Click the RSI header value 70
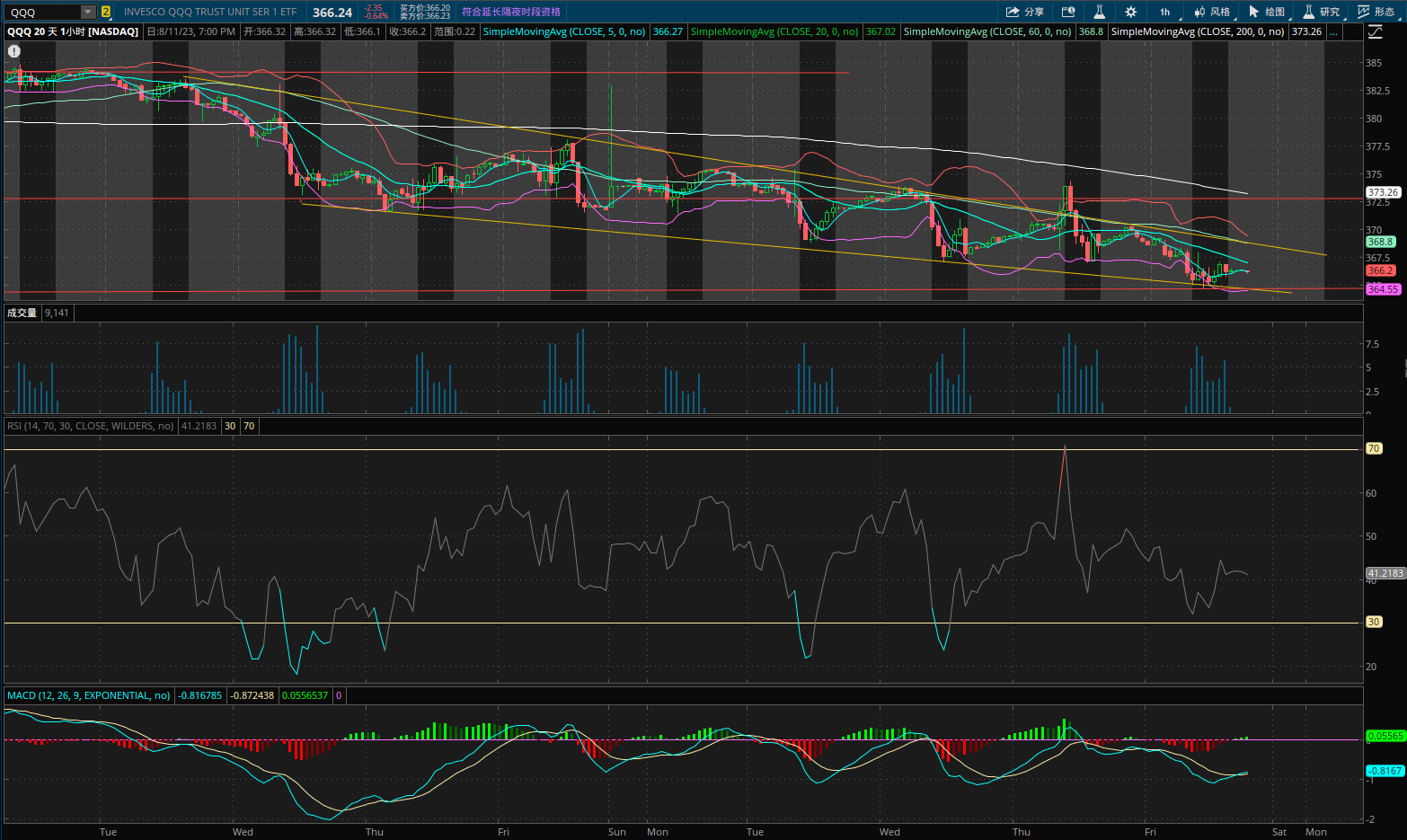The width and height of the screenshot is (1407, 840). tap(249, 426)
